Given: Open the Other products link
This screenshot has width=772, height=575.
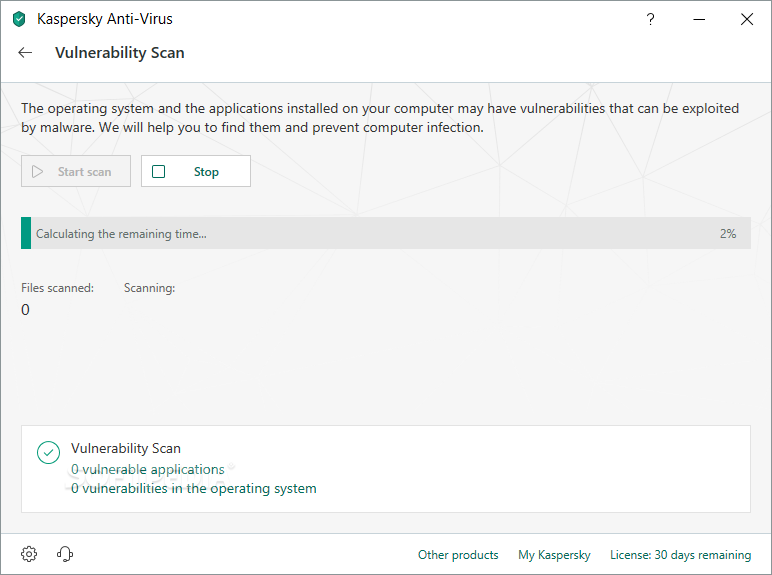Looking at the screenshot, I should [x=458, y=555].
